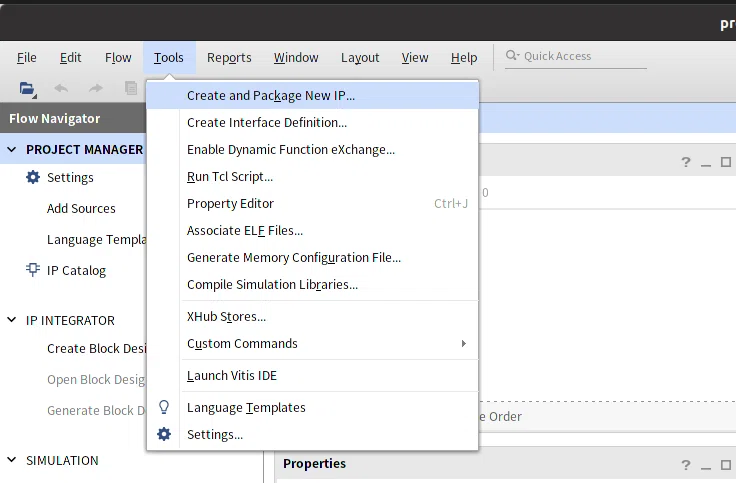The width and height of the screenshot is (736, 483).
Task: Click Open Block Design in Flow Navigator
Action: (96, 379)
